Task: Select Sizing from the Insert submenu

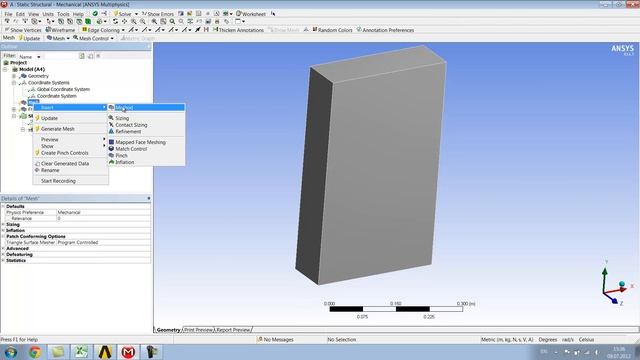Action: (x=146, y=118)
